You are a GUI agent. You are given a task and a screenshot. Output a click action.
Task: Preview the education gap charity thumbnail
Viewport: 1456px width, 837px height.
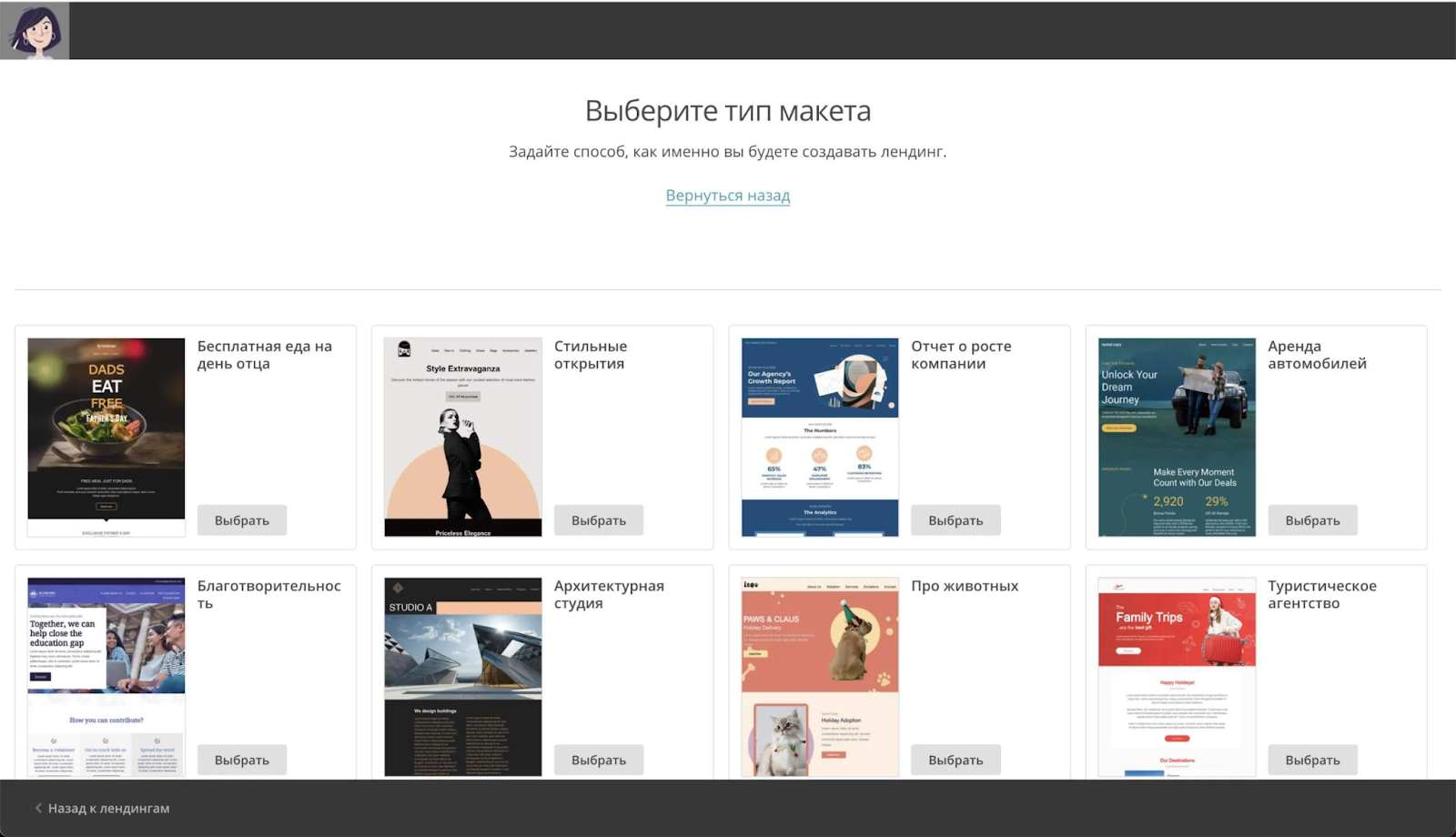pos(106,677)
